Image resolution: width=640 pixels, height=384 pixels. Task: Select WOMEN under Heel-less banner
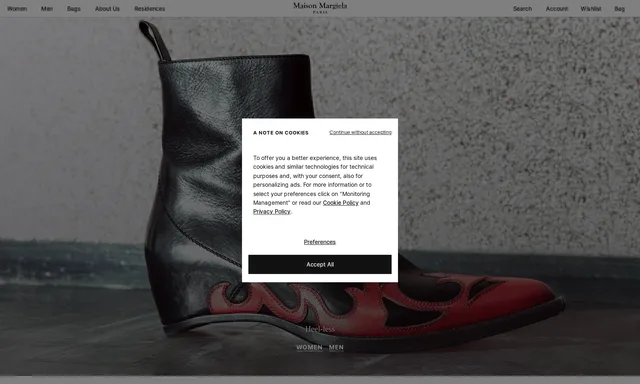pyautogui.click(x=309, y=347)
